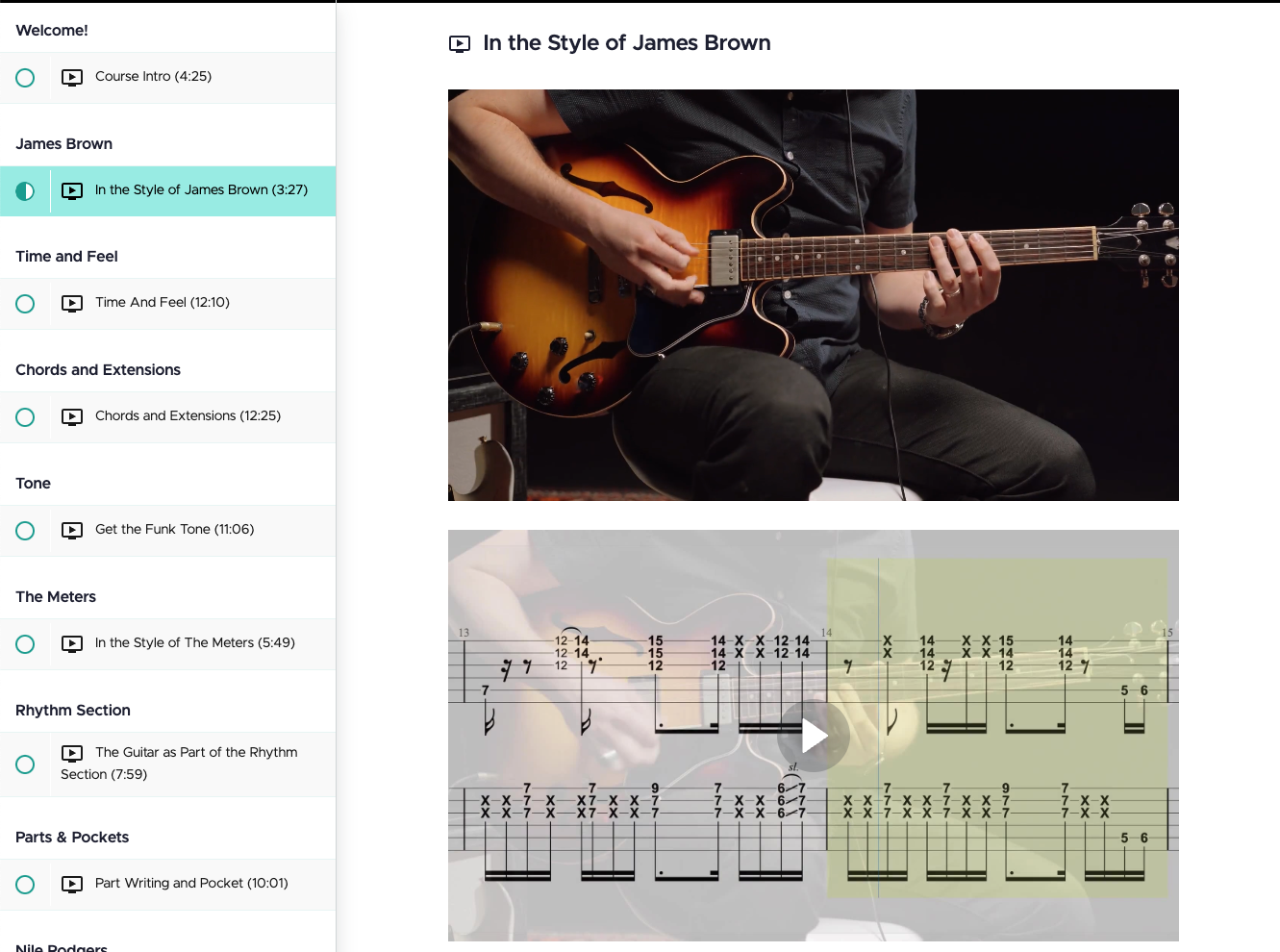Toggle completion circle for Time And Feel

[x=25, y=304]
